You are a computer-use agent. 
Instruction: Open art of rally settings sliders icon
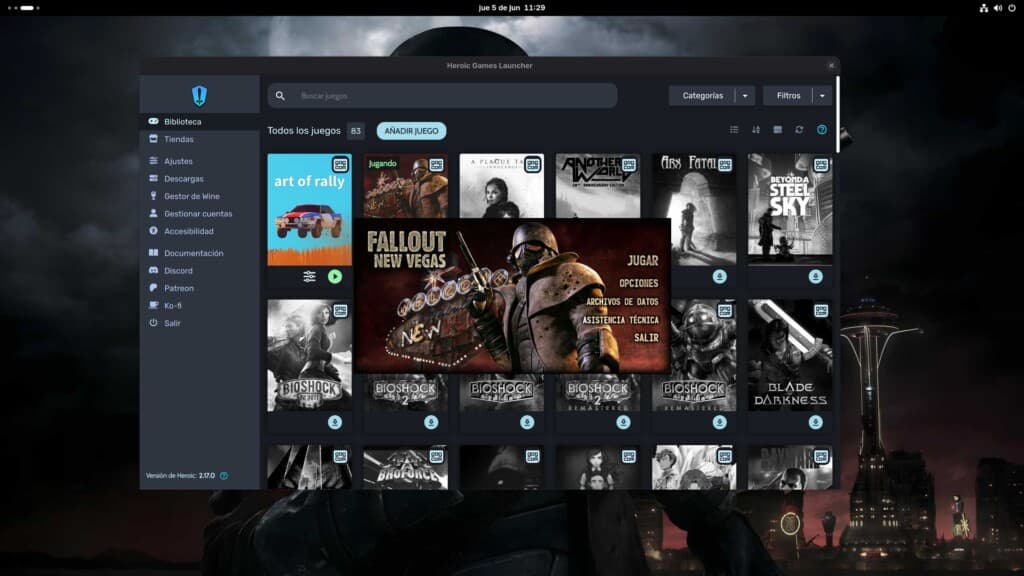[310, 276]
